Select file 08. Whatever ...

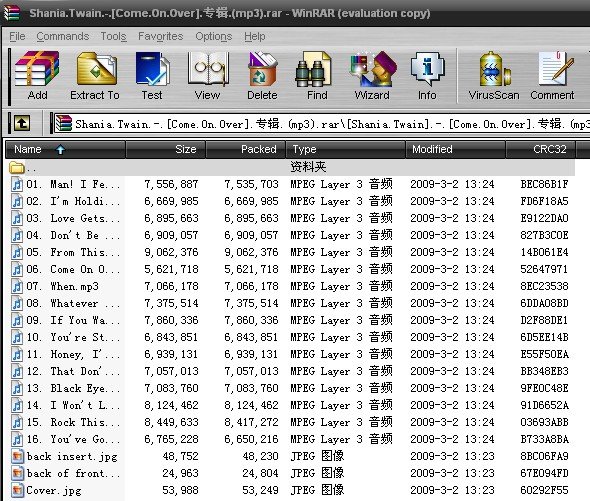coord(73,303)
